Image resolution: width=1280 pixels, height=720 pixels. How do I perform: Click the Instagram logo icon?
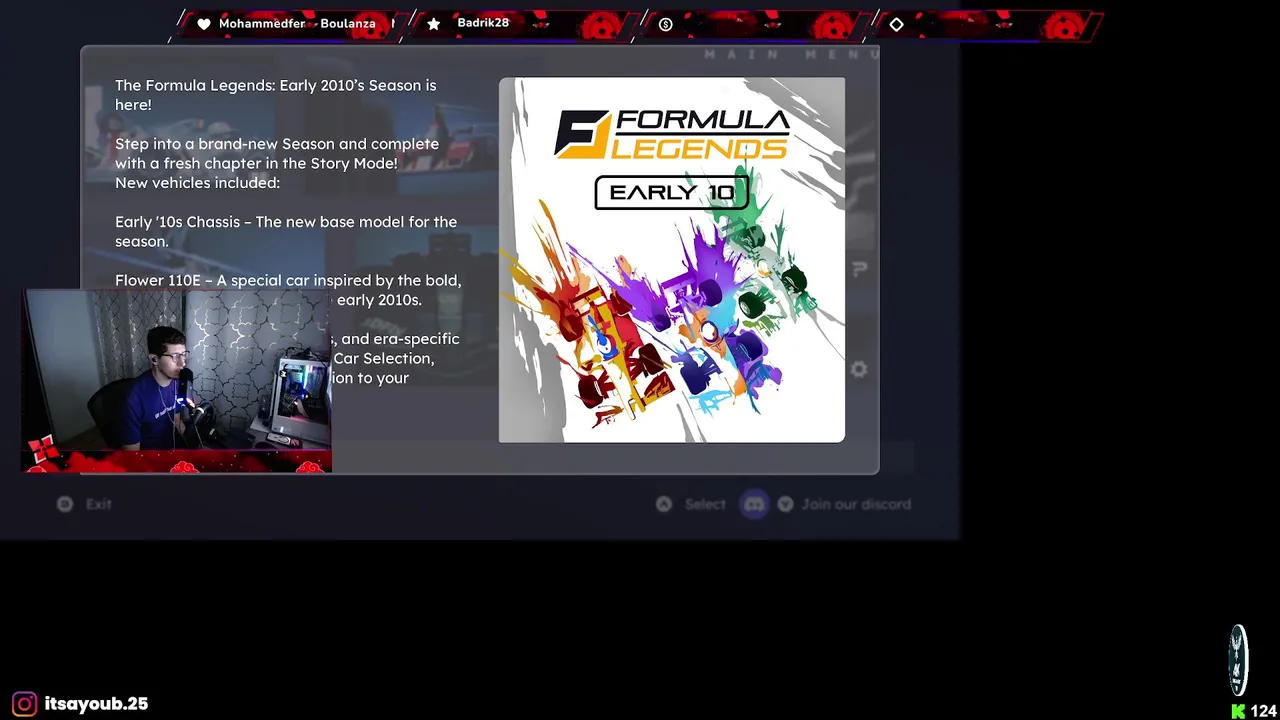(25, 704)
